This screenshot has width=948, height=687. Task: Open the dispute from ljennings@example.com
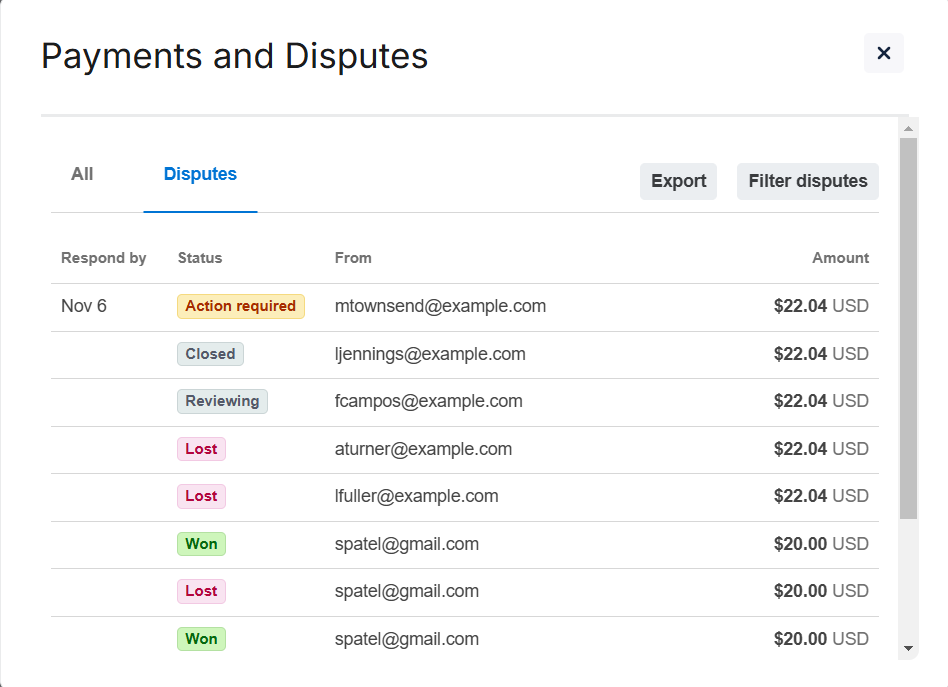[430, 354]
